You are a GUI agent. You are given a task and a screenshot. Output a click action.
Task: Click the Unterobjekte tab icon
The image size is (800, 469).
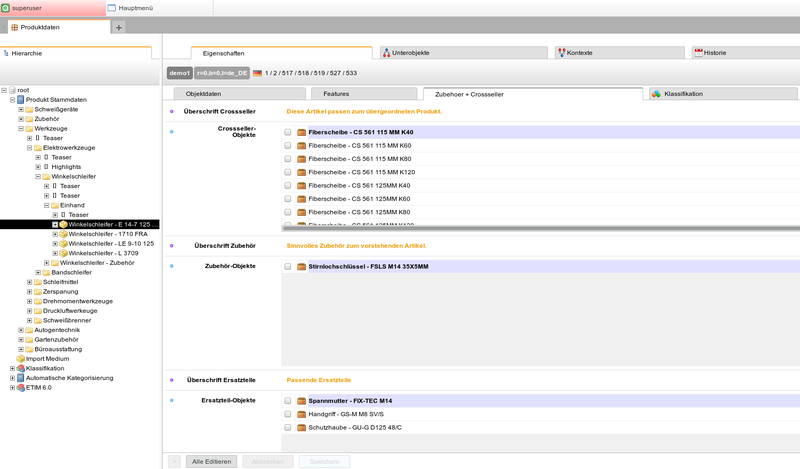coord(386,53)
